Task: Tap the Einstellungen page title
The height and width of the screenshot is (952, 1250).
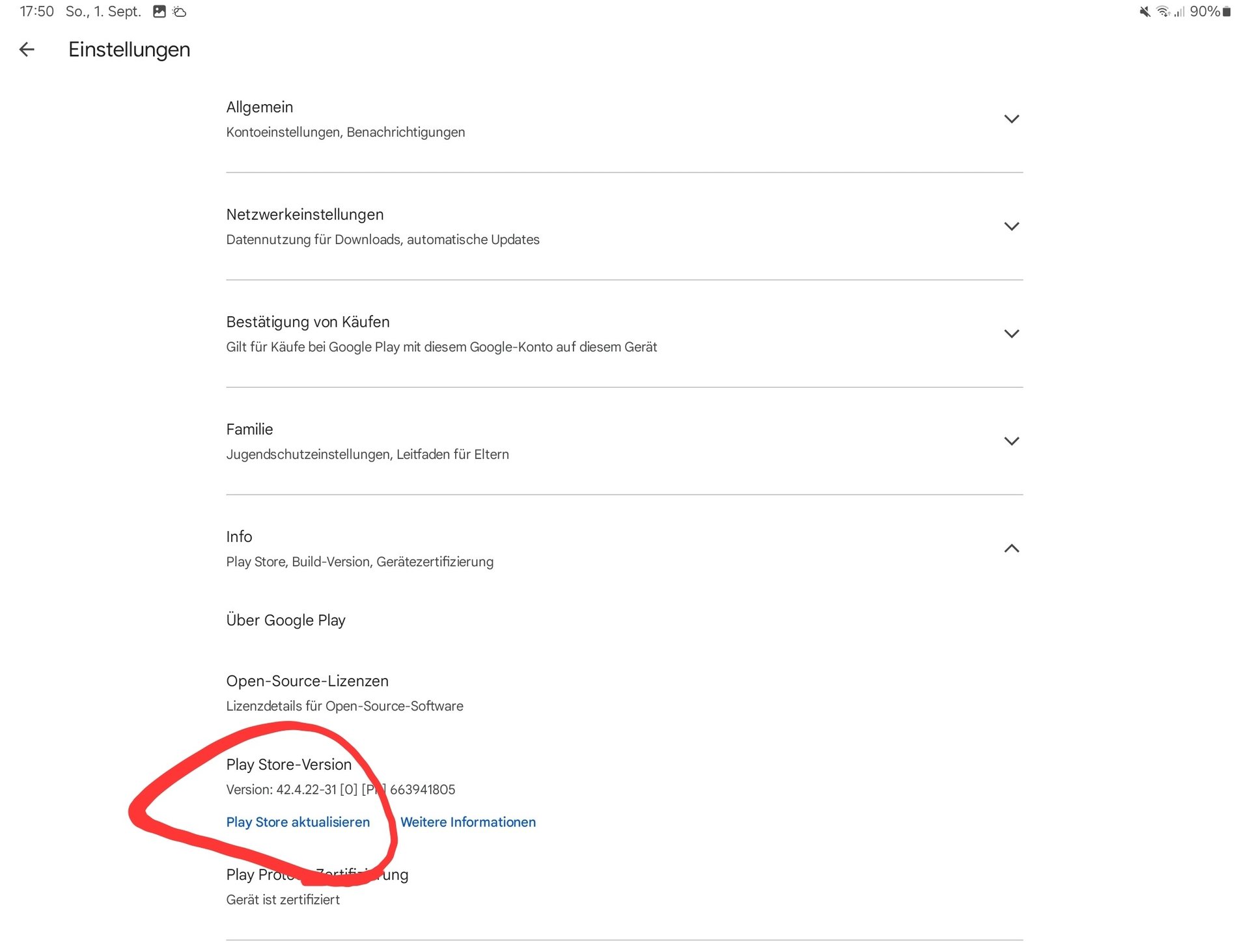Action: 129,49
